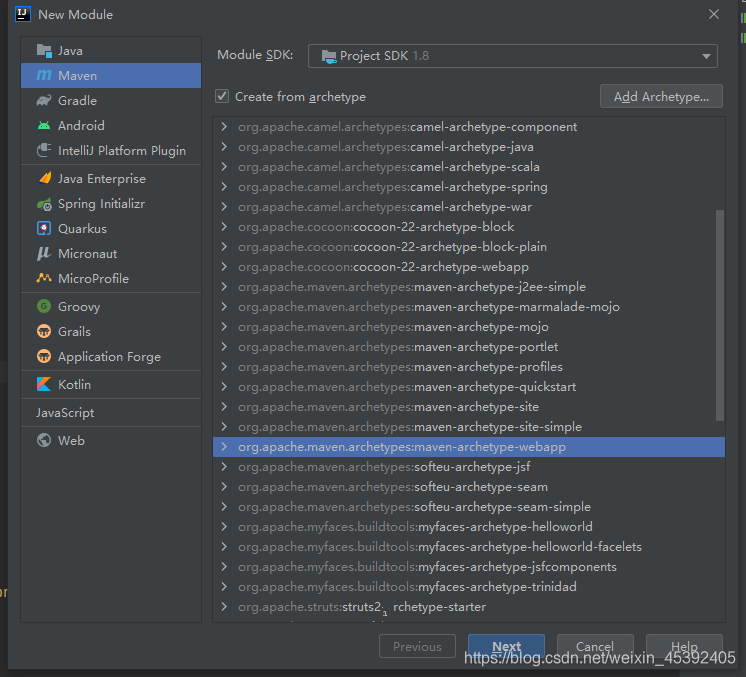Click the Web globe icon
The width and height of the screenshot is (746, 677).
coord(44,440)
